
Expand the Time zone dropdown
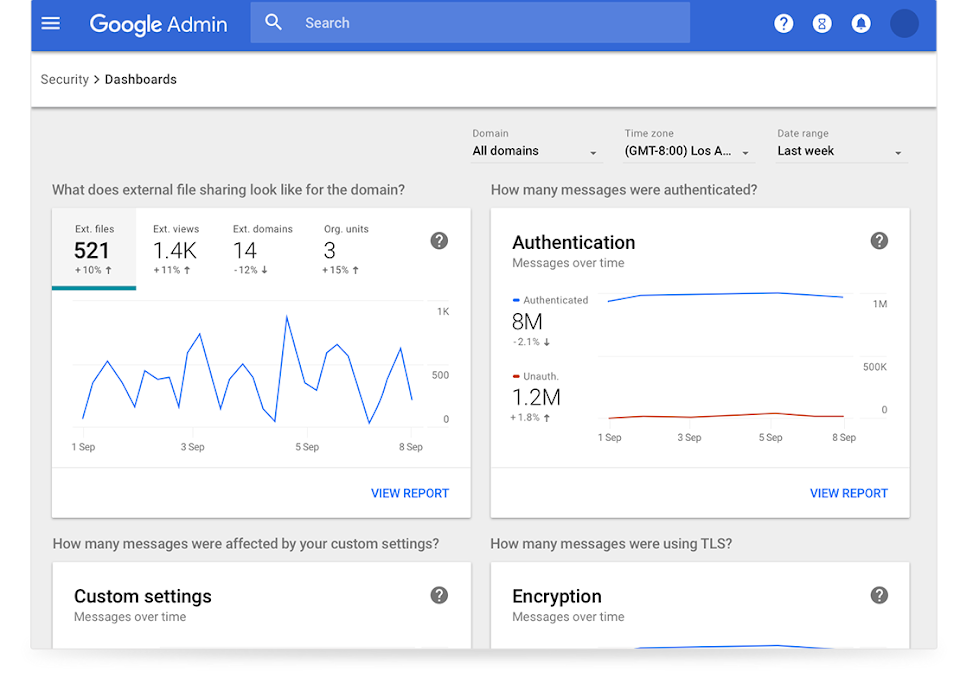[688, 151]
